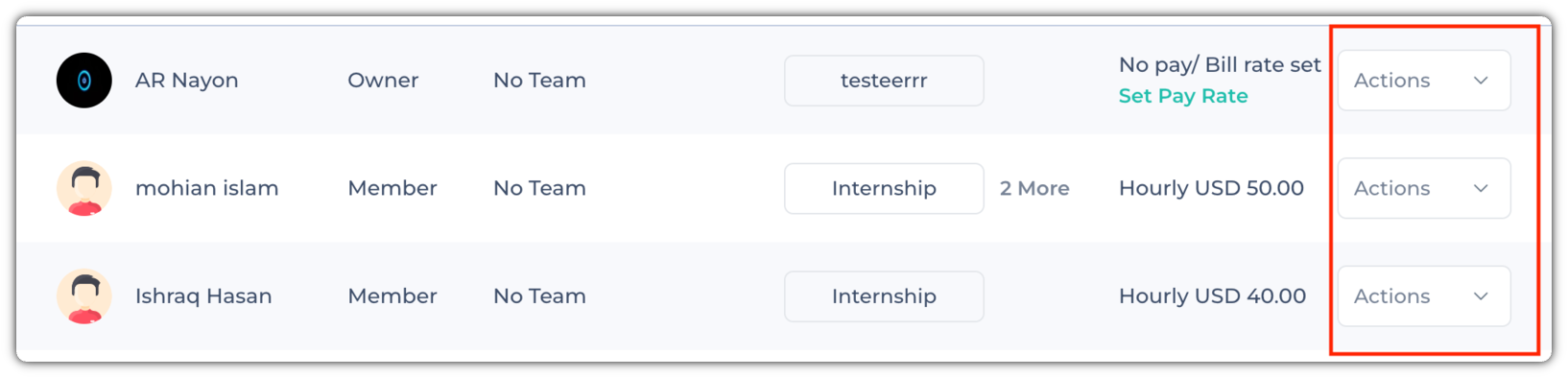Select the AR Nayon member name
Image resolution: width=1568 pixels, height=378 pixels.
(x=187, y=81)
